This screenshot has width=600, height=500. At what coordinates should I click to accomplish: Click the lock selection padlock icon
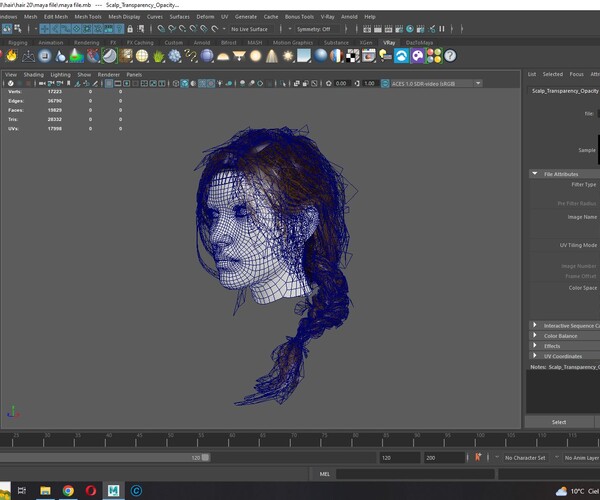pos(130,29)
